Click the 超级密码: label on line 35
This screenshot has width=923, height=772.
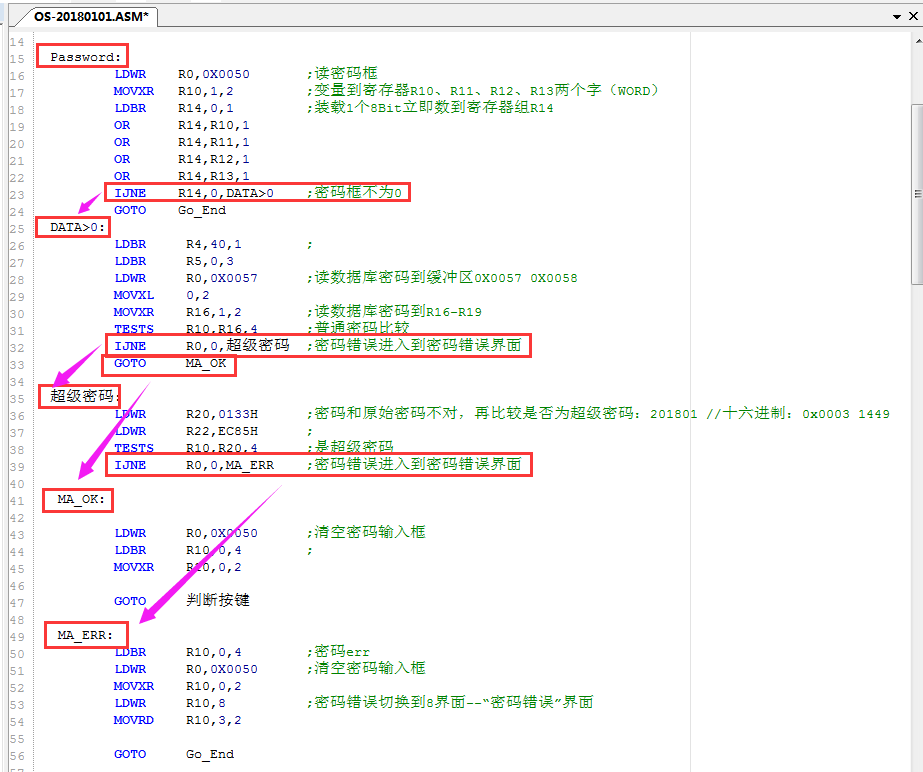85,396
